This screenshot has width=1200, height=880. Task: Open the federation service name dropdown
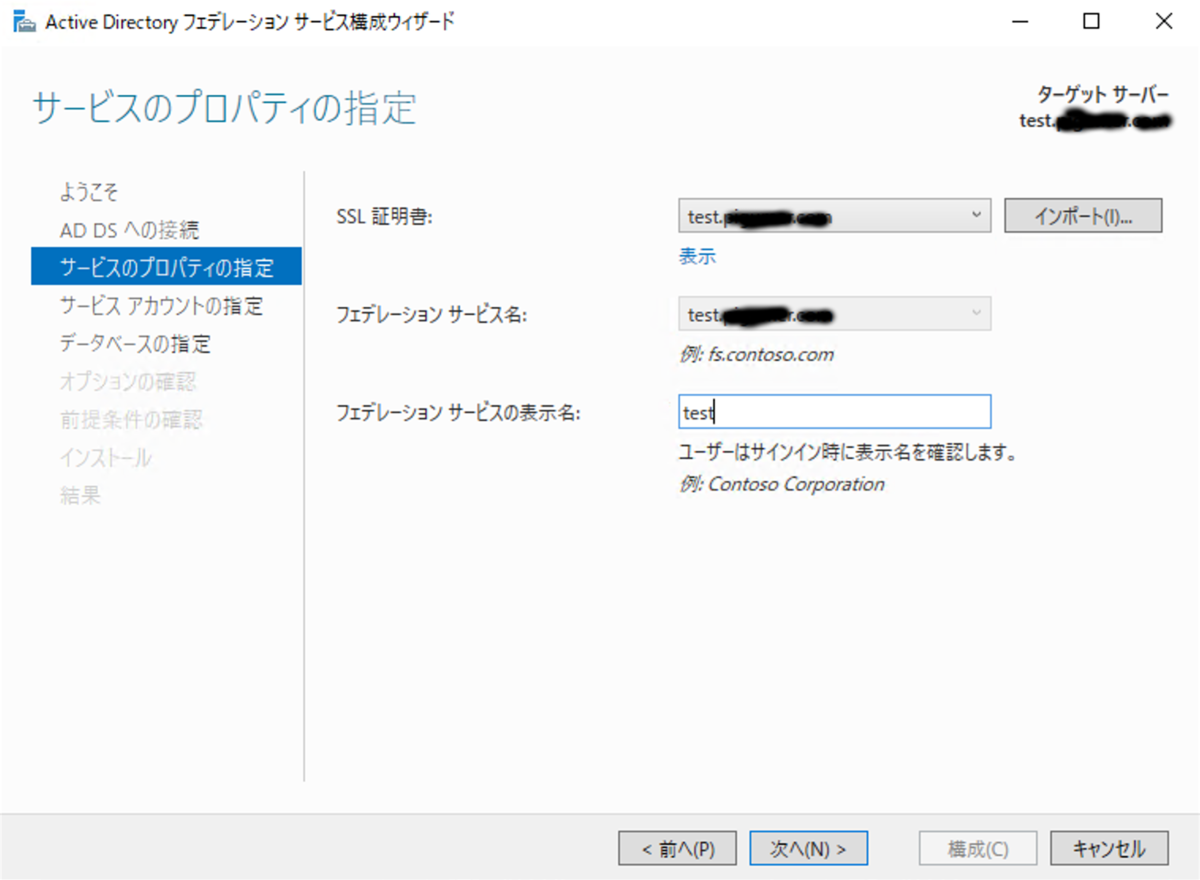(x=976, y=314)
